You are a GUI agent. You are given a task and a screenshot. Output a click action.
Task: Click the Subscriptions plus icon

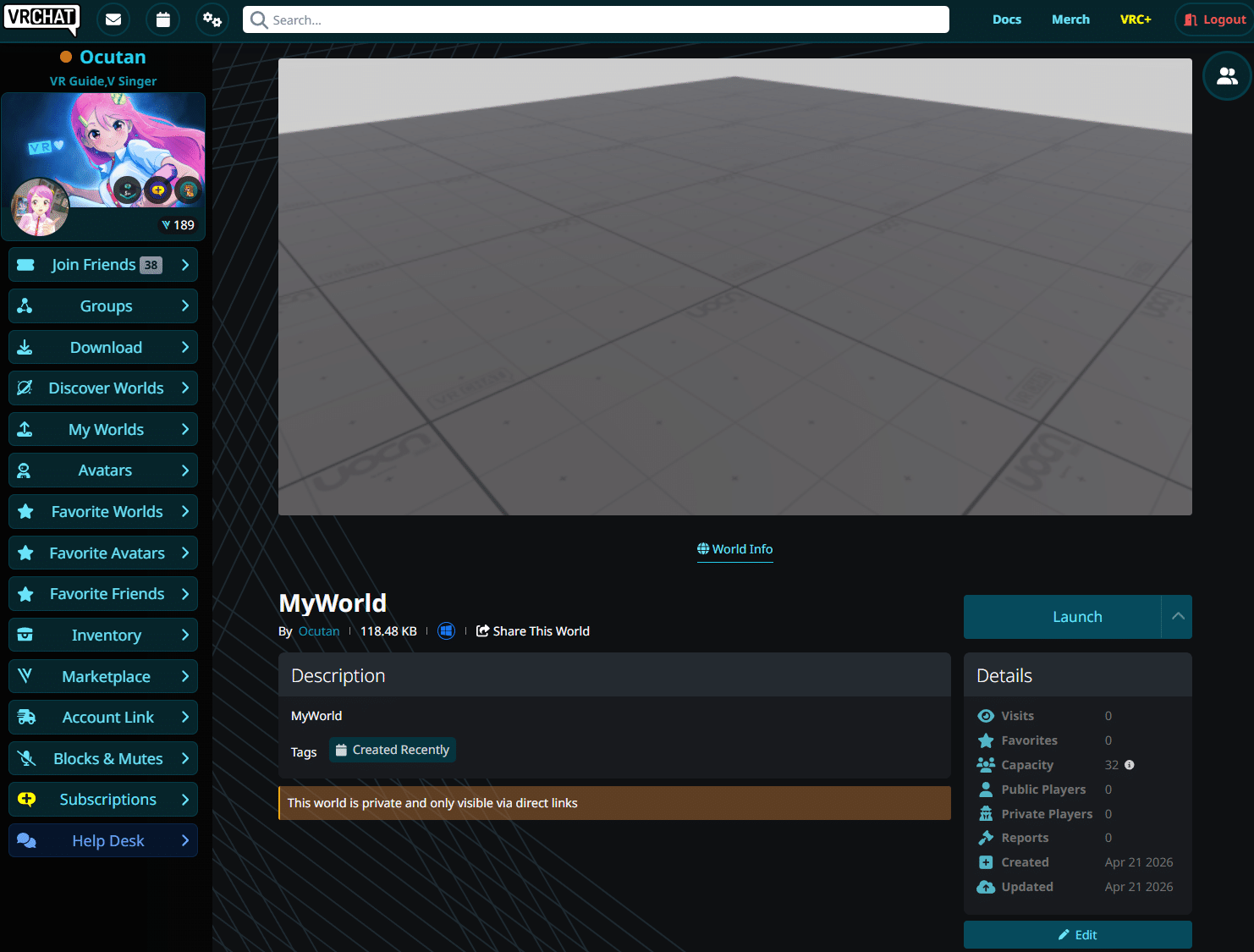tap(27, 800)
